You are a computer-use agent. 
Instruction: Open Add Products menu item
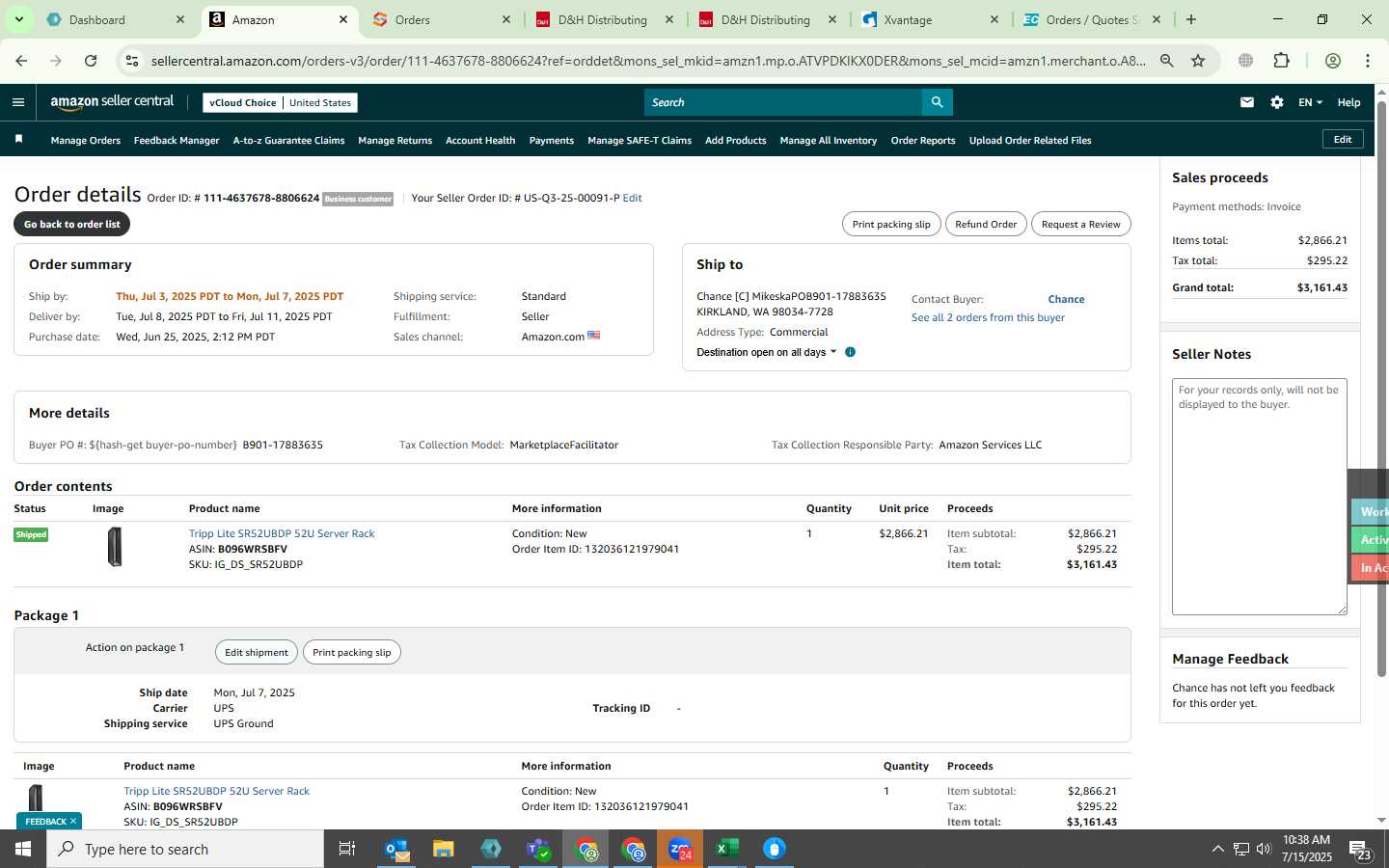click(736, 140)
